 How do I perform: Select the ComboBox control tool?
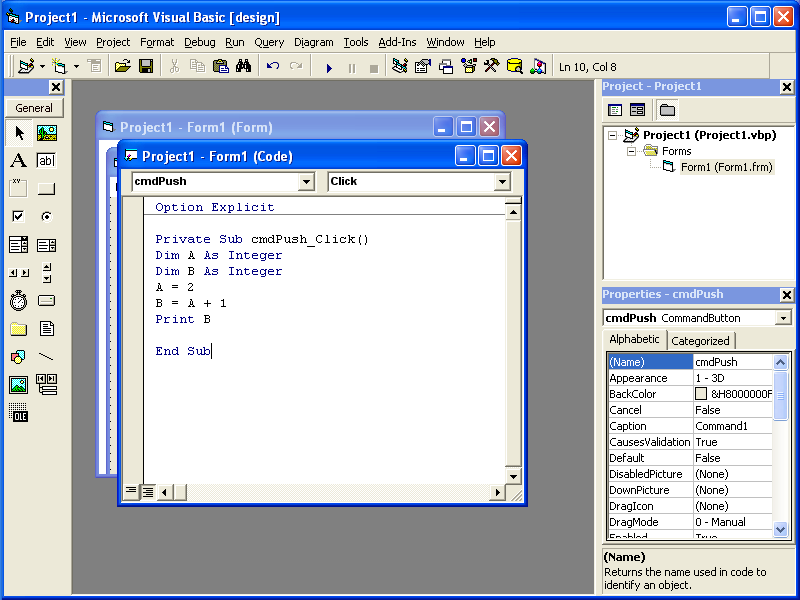click(19, 245)
